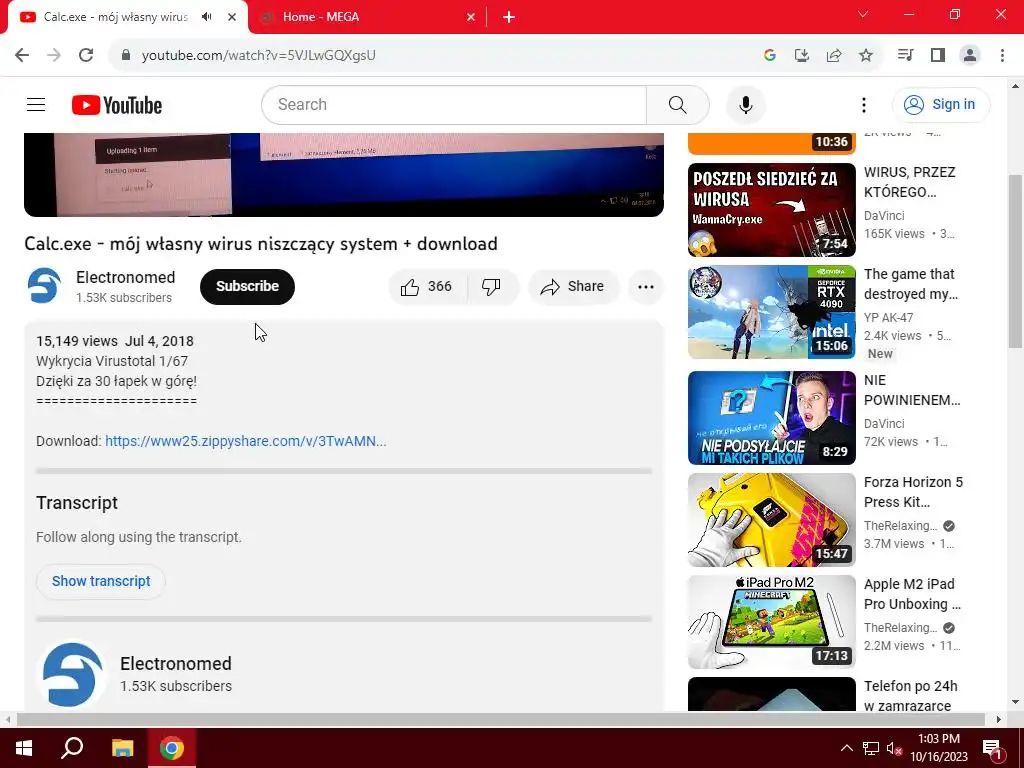Open media control icon in Chrome toolbar
The width and height of the screenshot is (1024, 768).
click(905, 56)
